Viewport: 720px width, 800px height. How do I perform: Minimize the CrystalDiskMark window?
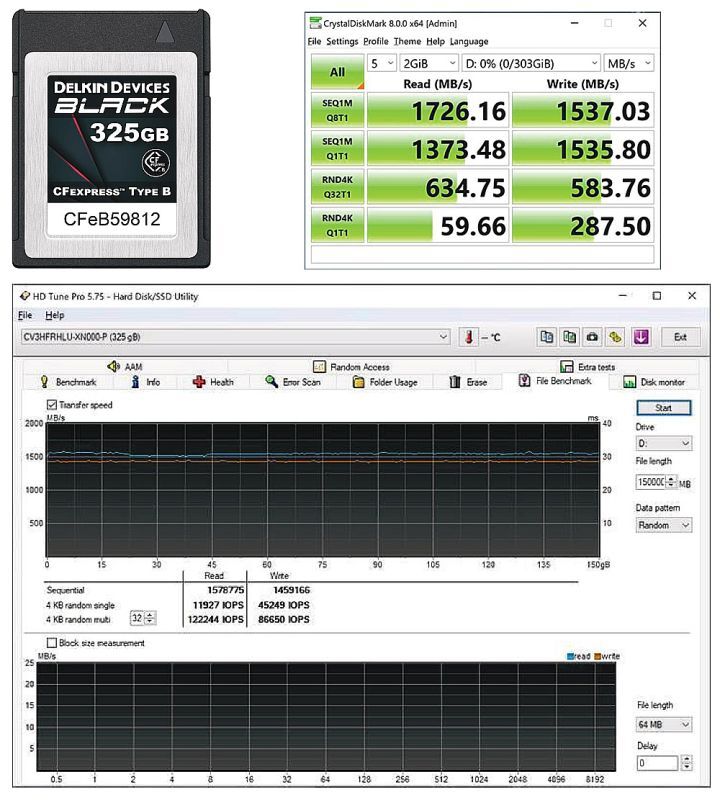pyautogui.click(x=575, y=23)
